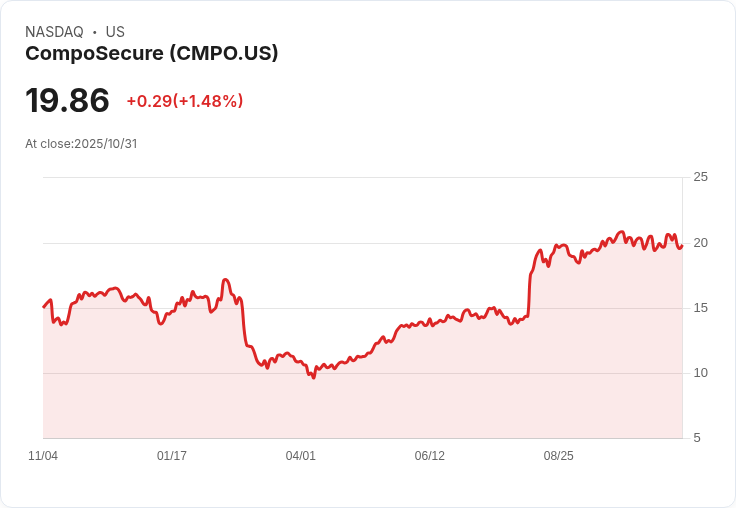This screenshot has height=508, width=736.
Task: Click the NASDAQ exchange label
Action: click(x=54, y=32)
